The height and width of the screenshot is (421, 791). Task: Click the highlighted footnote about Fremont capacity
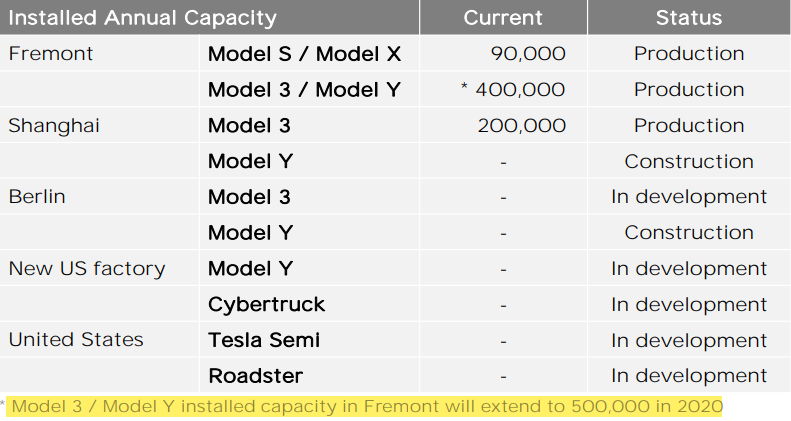366,406
